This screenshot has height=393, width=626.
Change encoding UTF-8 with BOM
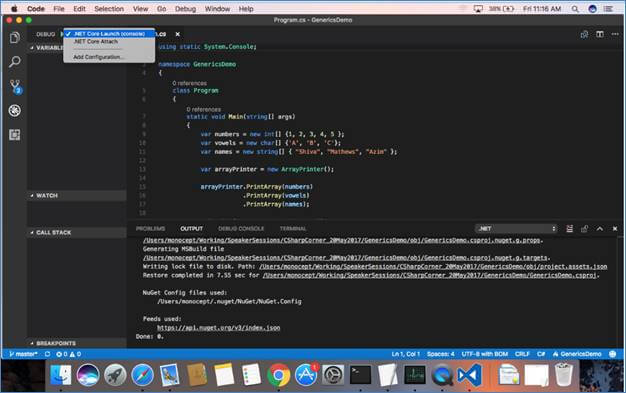(x=485, y=354)
